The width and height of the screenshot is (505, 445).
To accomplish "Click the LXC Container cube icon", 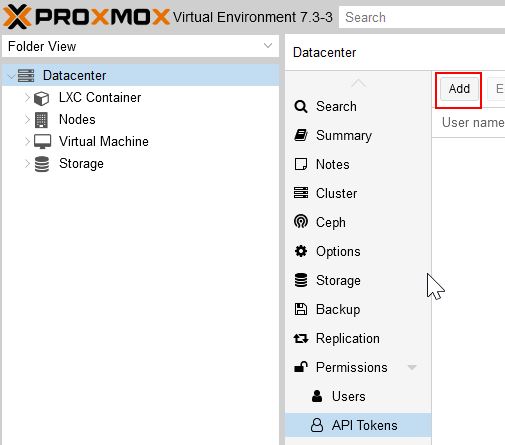I will tap(42, 98).
